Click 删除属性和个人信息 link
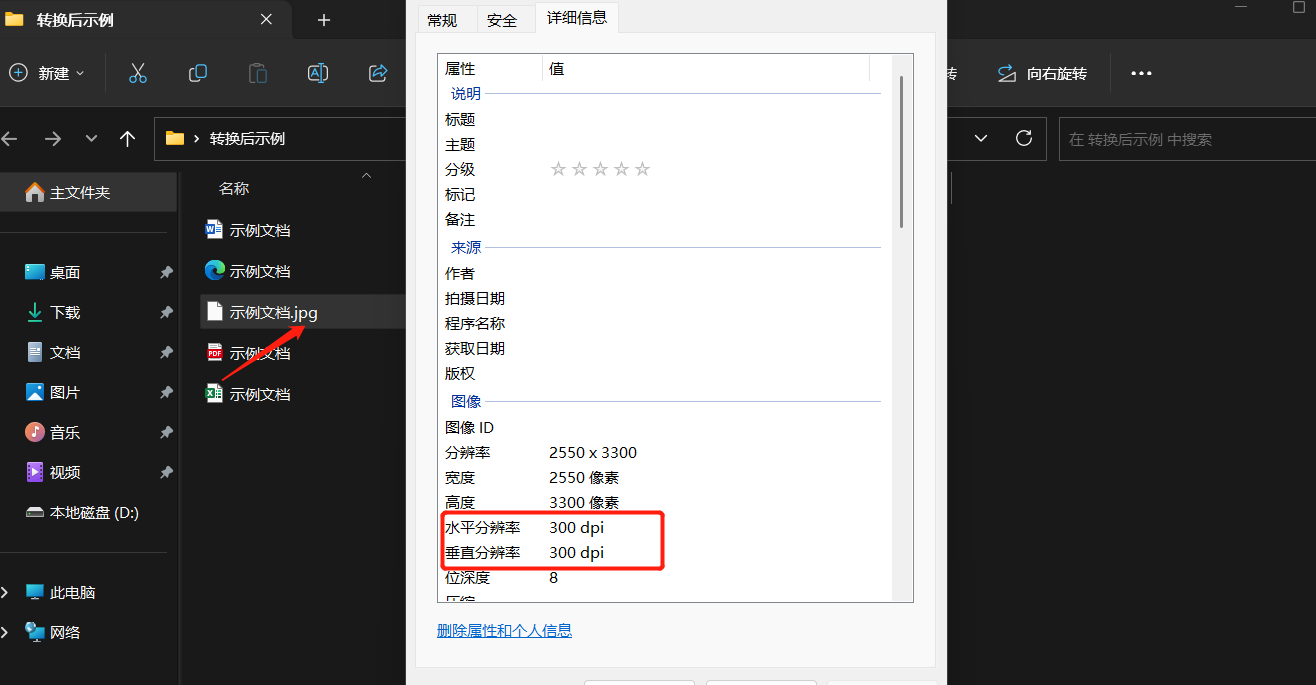 [504, 630]
